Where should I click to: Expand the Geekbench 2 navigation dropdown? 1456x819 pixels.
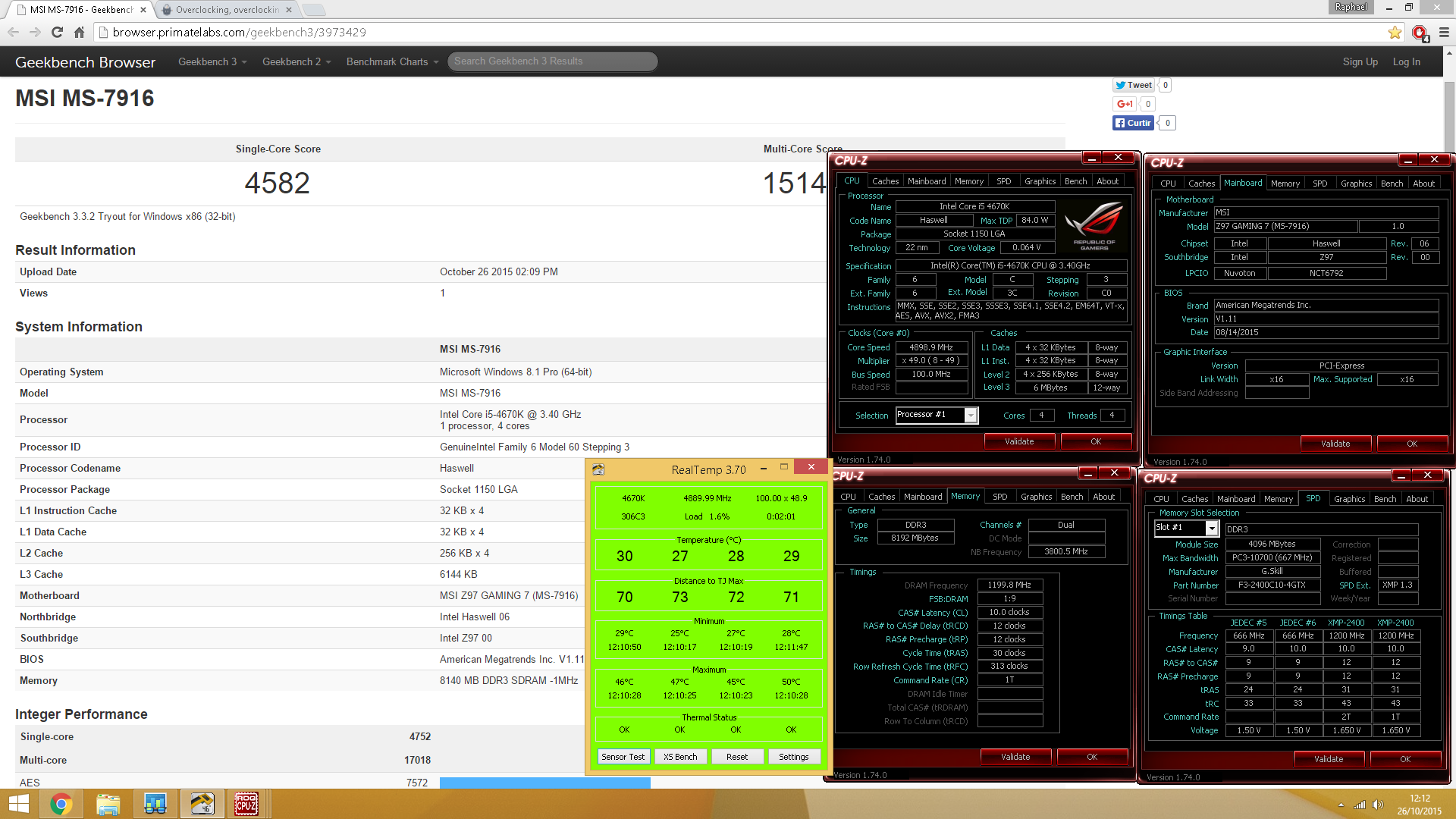click(x=297, y=61)
